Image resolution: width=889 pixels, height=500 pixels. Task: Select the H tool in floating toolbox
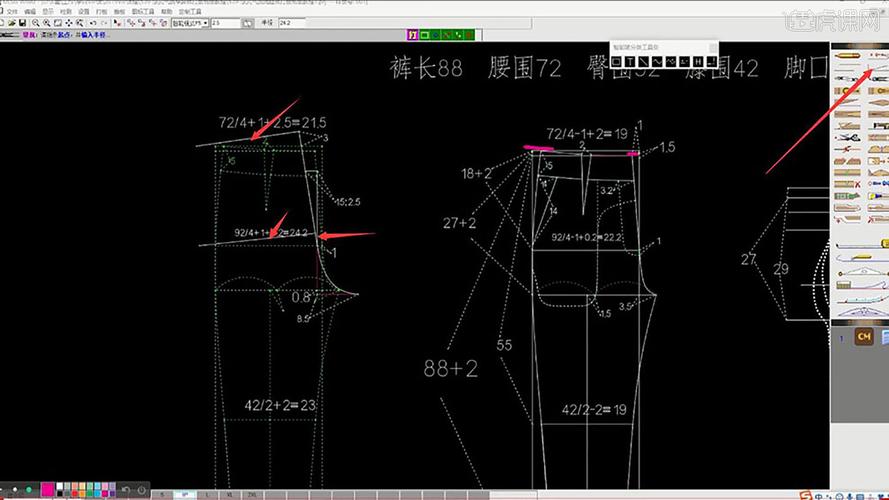click(698, 61)
